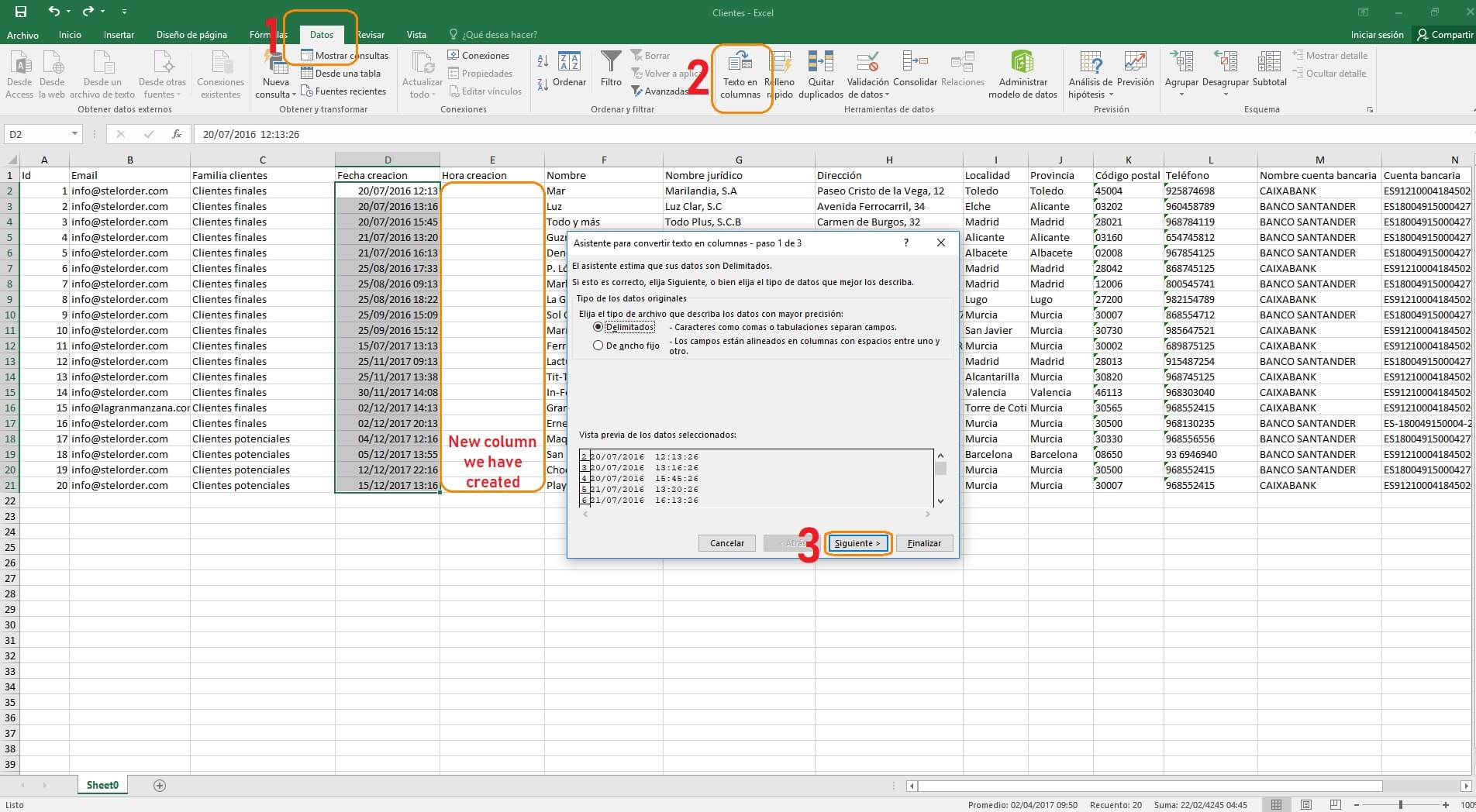Adjust the zoom slider in status bar
Screen dimensions: 1476x812
(x=1400, y=805)
